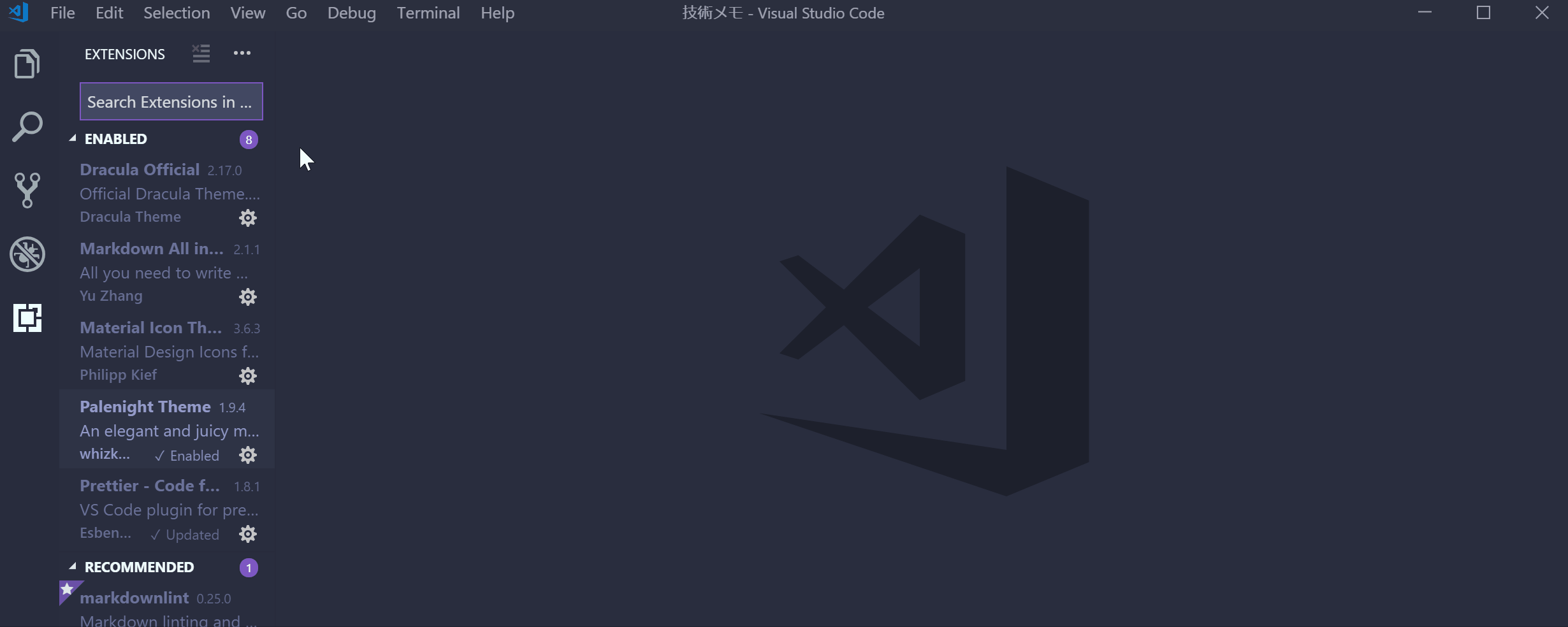Open the Help menu

[498, 13]
